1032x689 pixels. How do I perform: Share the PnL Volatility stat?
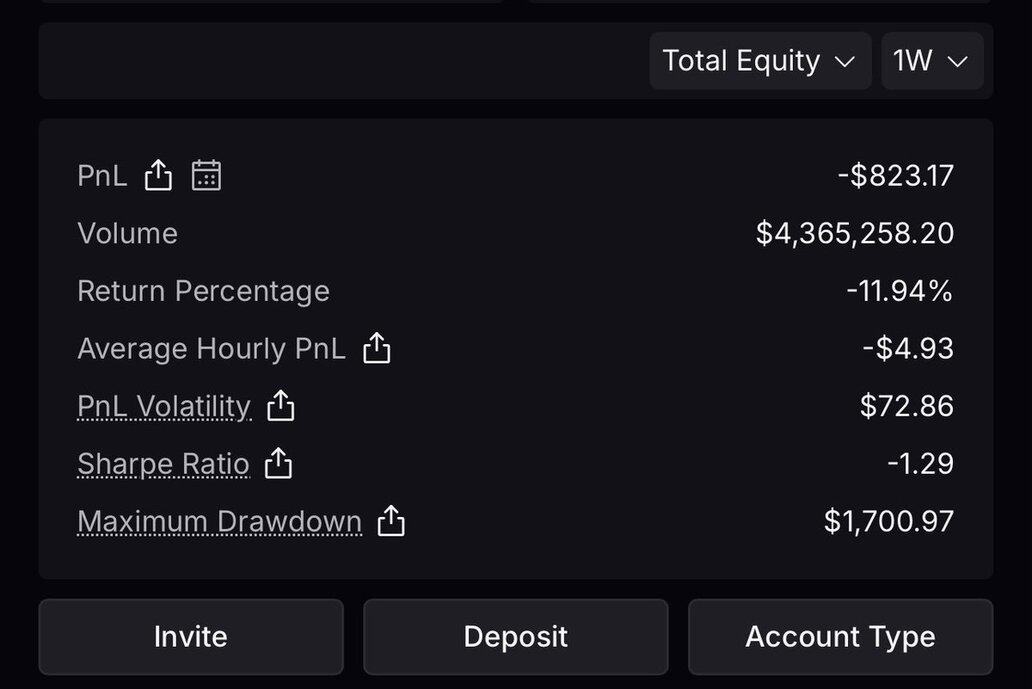(x=281, y=406)
